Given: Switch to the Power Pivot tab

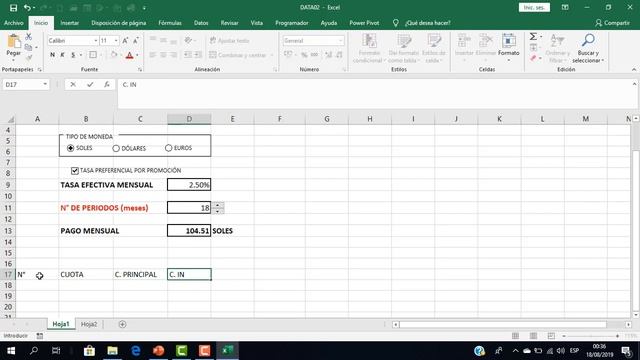Looking at the screenshot, I should coord(364,23).
